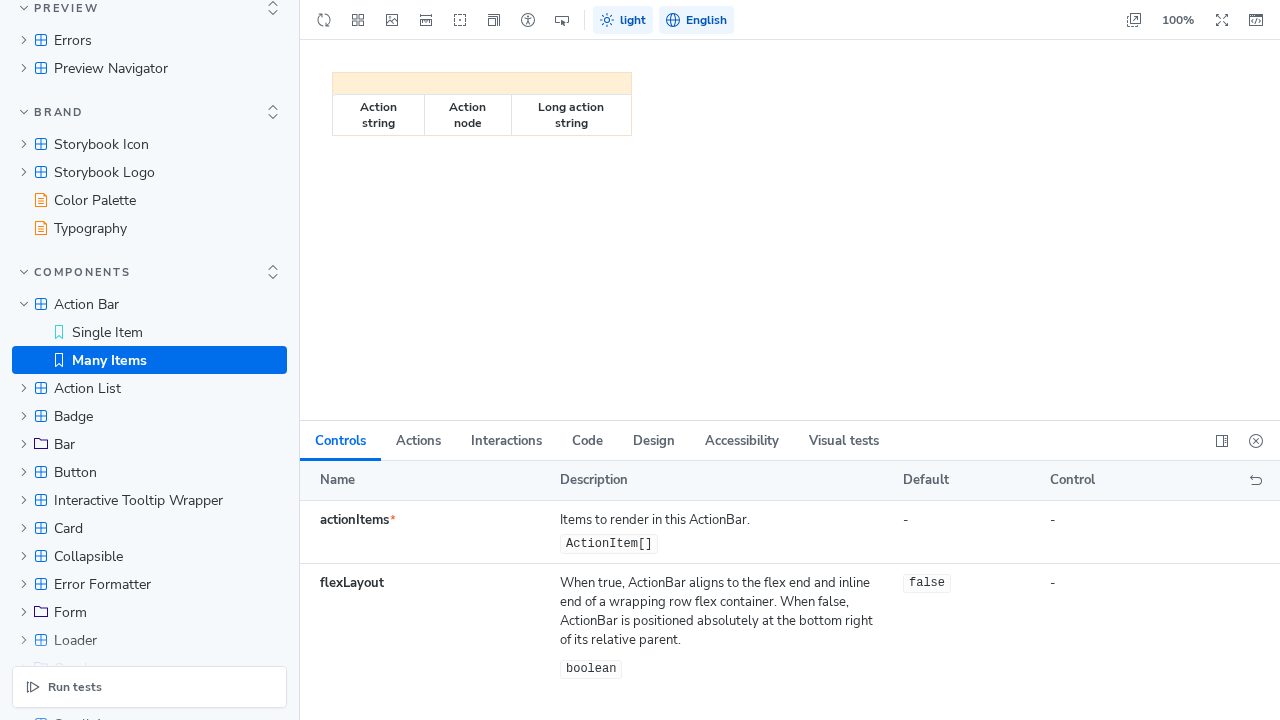Expand the Card component
The height and width of the screenshot is (720, 1280).
pos(149,528)
